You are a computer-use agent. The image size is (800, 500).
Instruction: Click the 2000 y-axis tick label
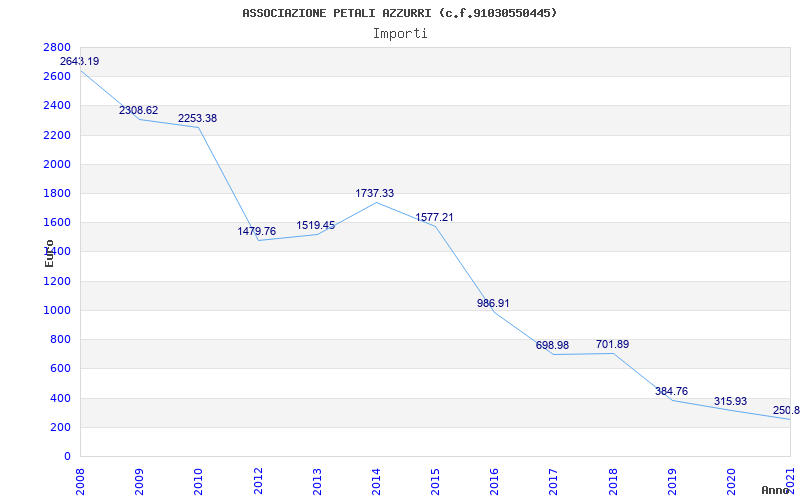(x=57, y=164)
